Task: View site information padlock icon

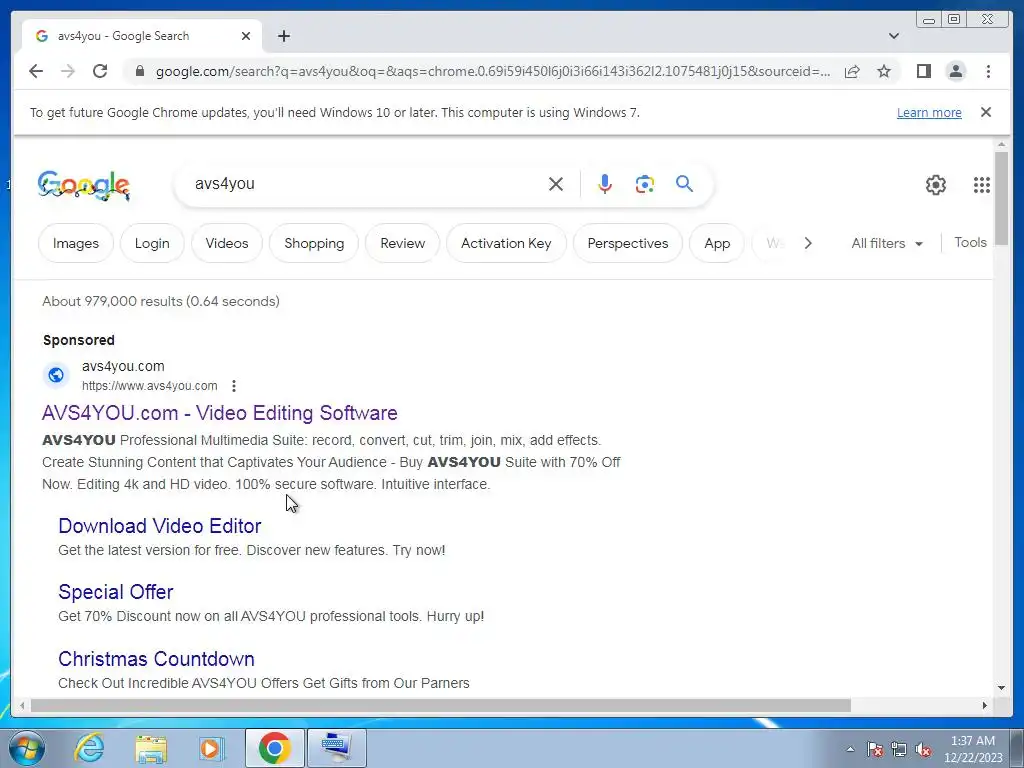Action: (139, 71)
